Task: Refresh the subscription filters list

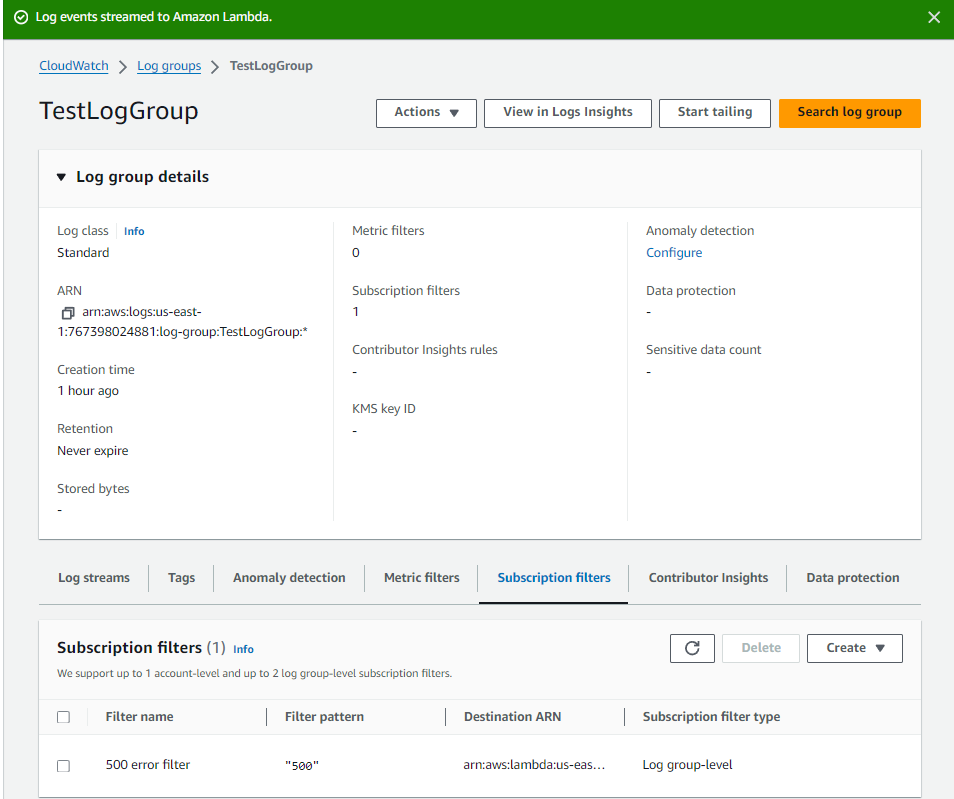Action: [x=692, y=648]
